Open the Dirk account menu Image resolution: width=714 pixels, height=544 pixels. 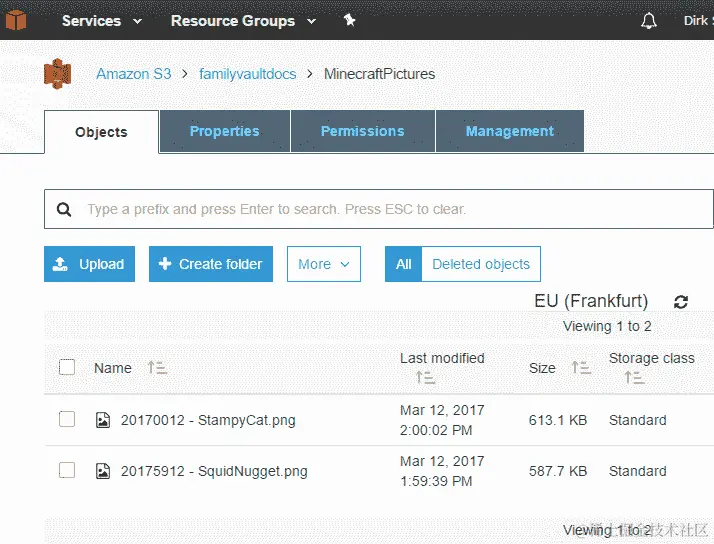click(x=698, y=20)
